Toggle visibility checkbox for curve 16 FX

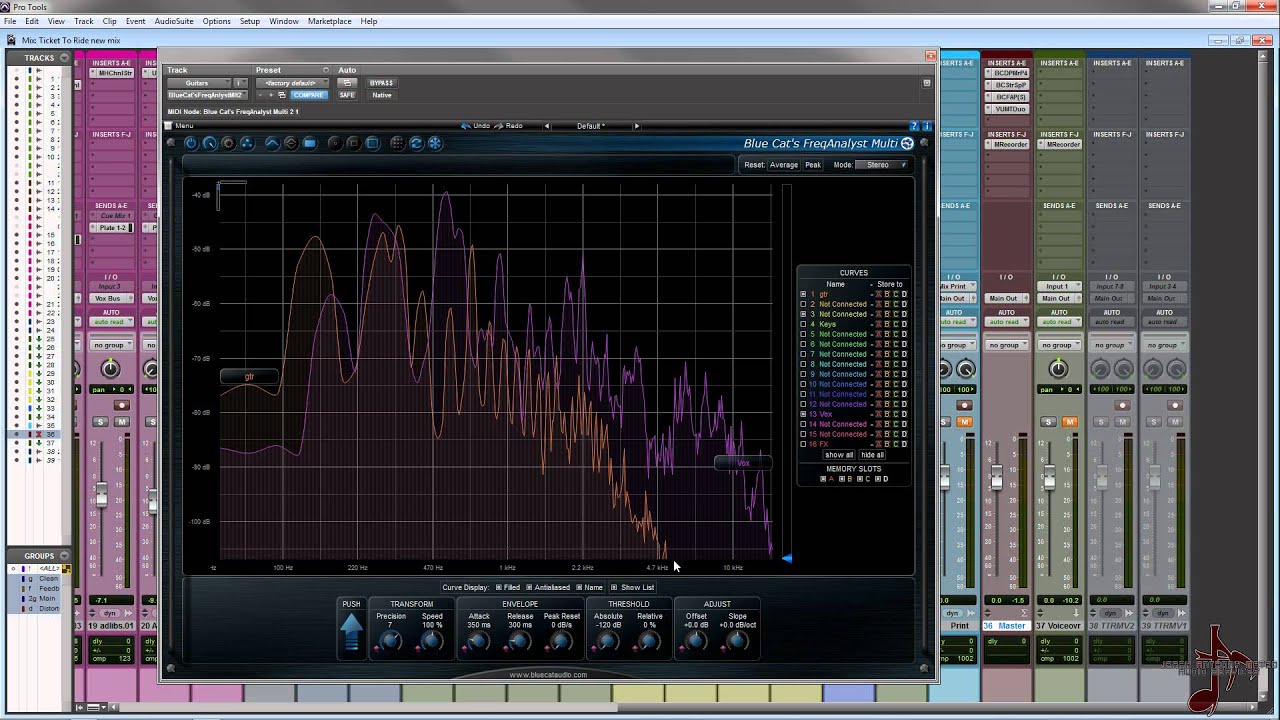(x=803, y=444)
